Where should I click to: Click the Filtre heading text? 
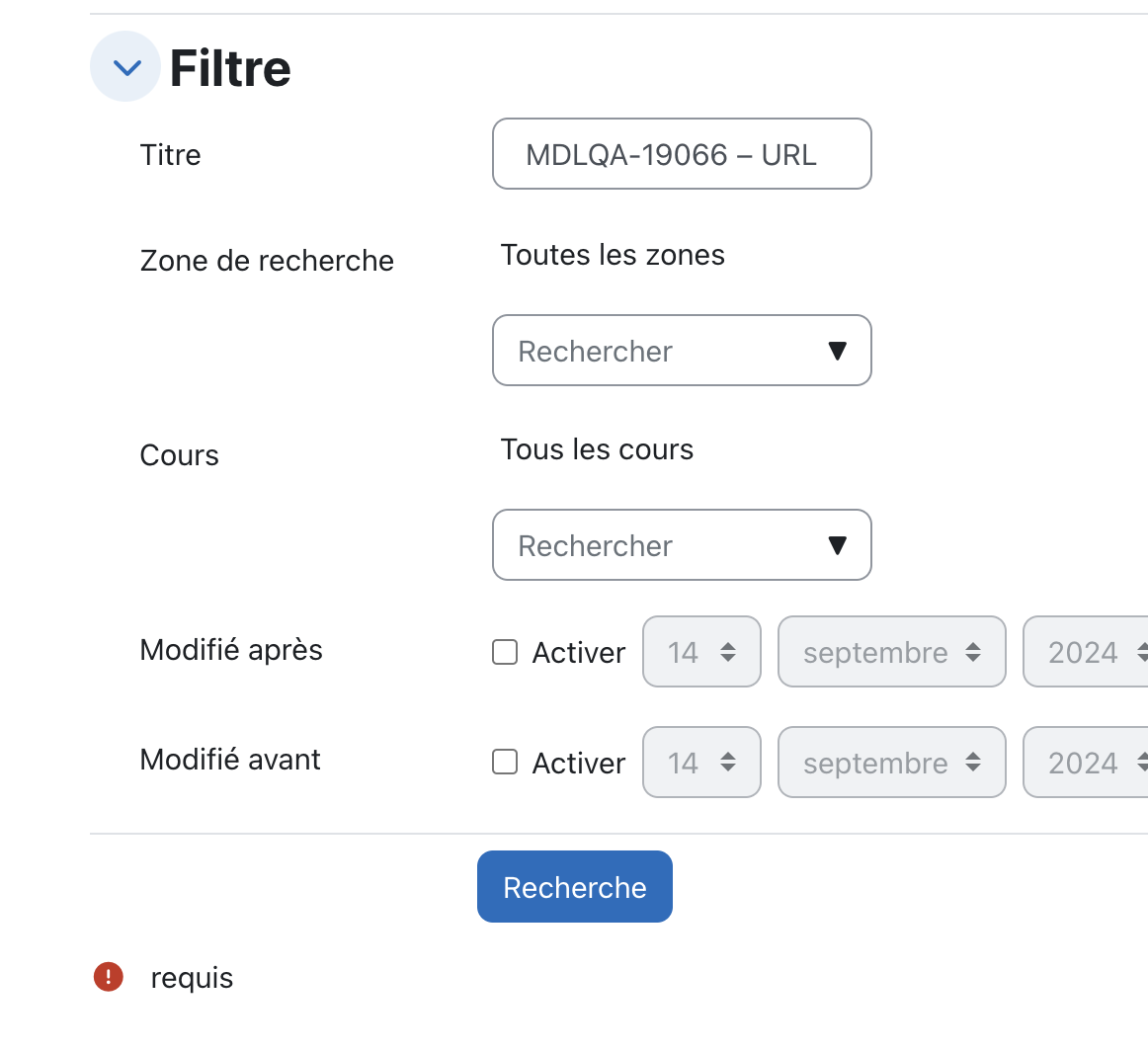pos(230,68)
